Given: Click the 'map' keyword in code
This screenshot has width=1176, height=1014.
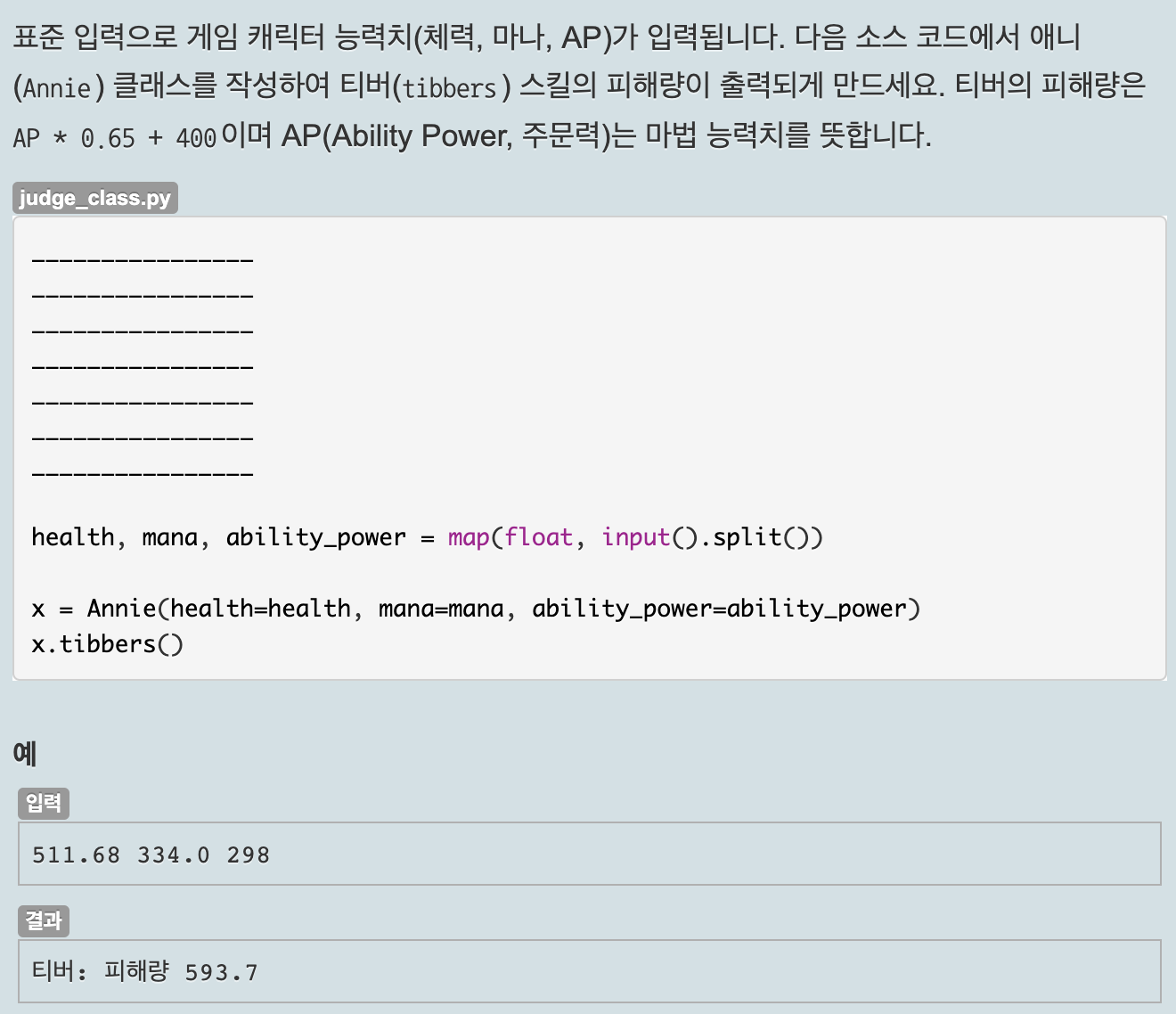Looking at the screenshot, I should pyautogui.click(x=469, y=537).
